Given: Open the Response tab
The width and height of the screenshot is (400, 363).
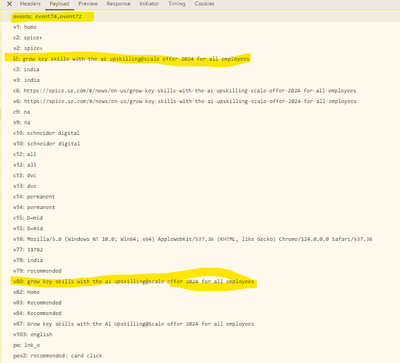Looking at the screenshot, I should [118, 4].
